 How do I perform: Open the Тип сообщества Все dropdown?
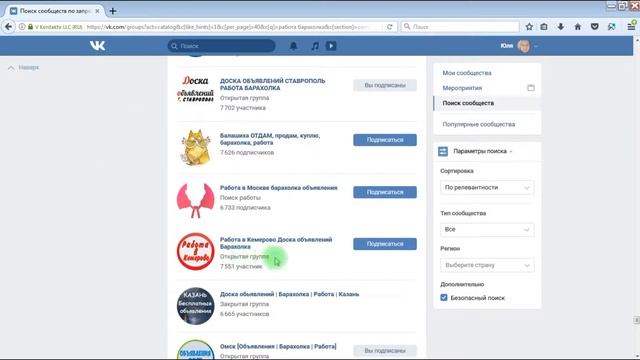pyautogui.click(x=487, y=229)
